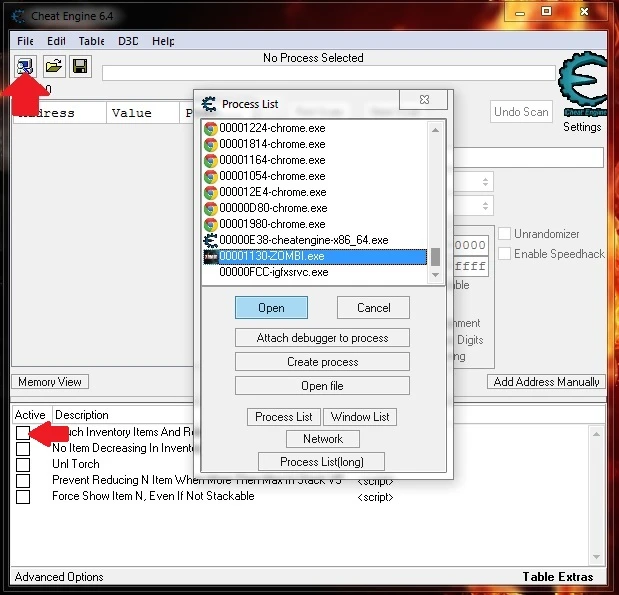Open the Table menu

coord(91,41)
